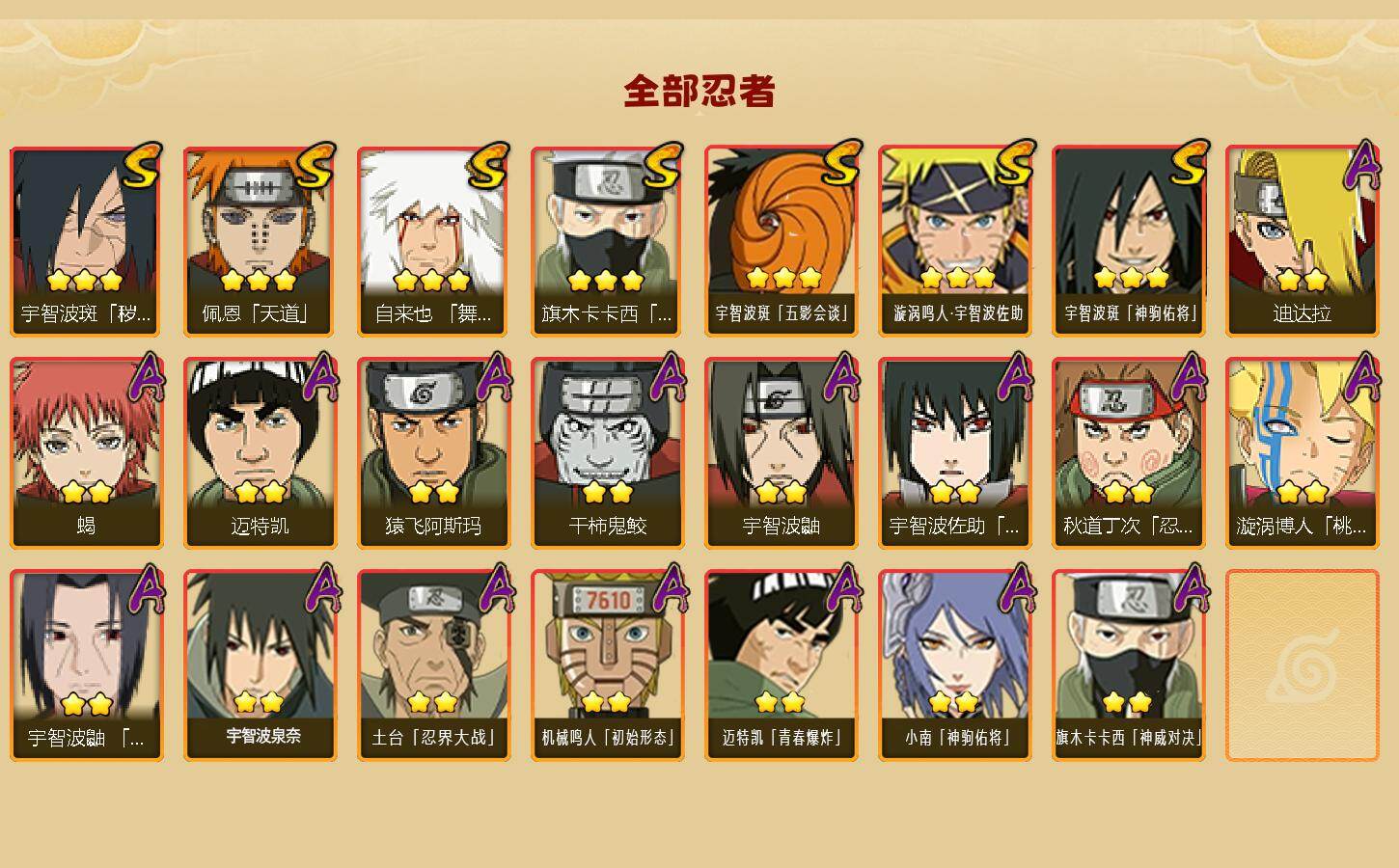Image resolution: width=1399 pixels, height=868 pixels.
Task: Click the 干柿鬼鲛 character card
Action: coord(608,453)
